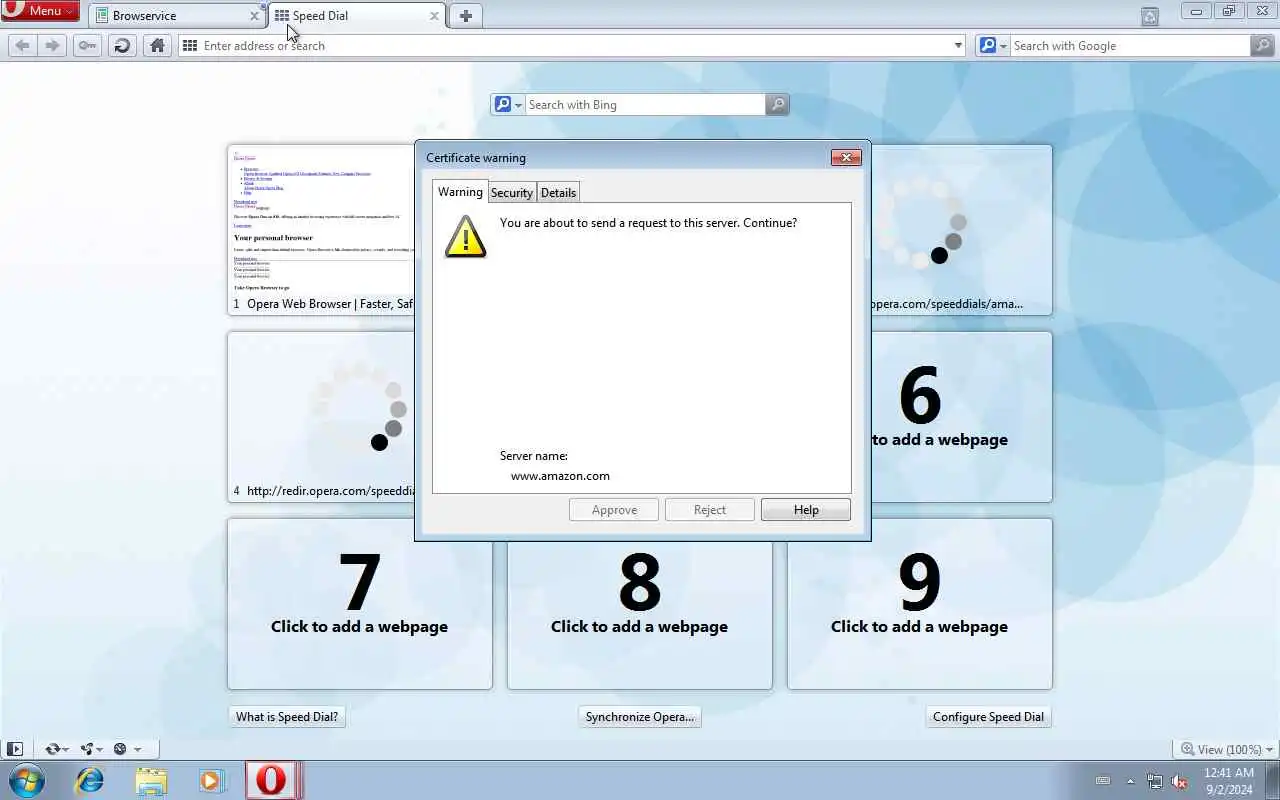This screenshot has height=800, width=1280.
Task: Expand the address bar history dropdown
Action: [x=958, y=45]
